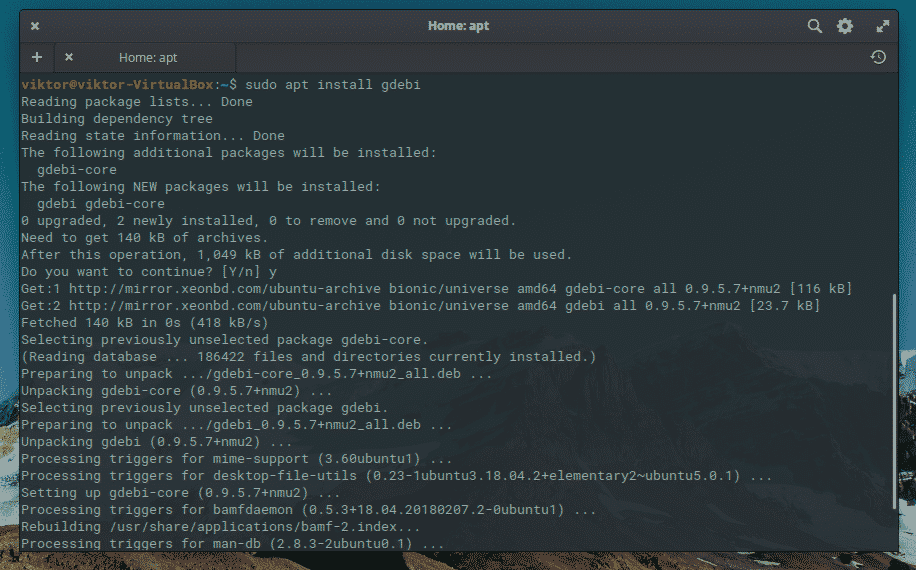
Task: Click the empty tab bar area beside tab
Action: (x=549, y=57)
